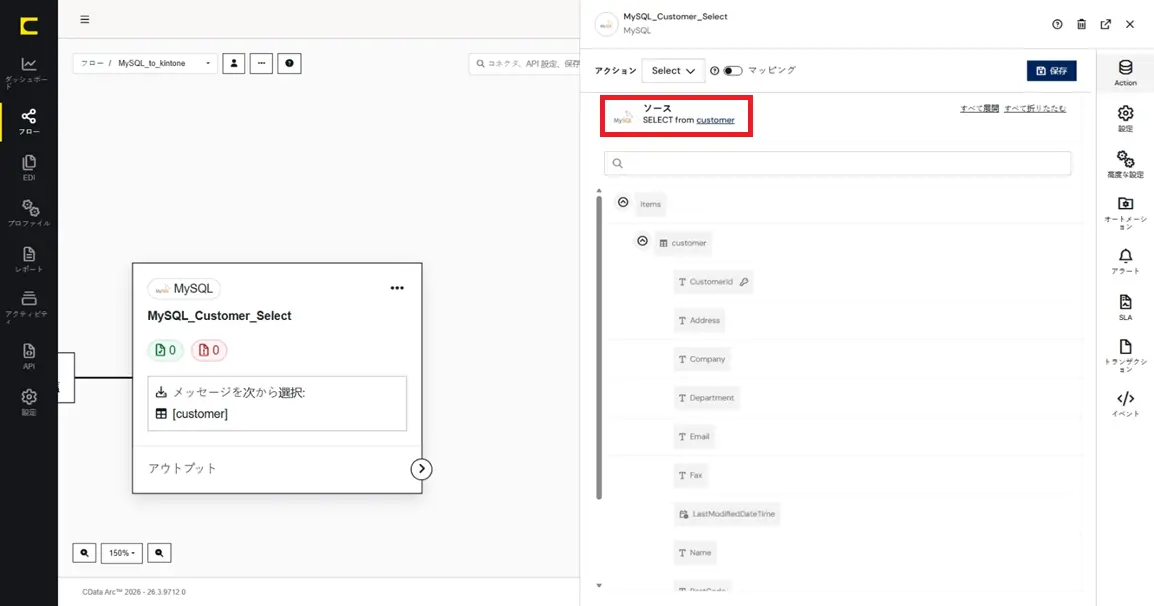Select the Action tab in right rail
The height and width of the screenshot is (606, 1154).
(x=1125, y=73)
